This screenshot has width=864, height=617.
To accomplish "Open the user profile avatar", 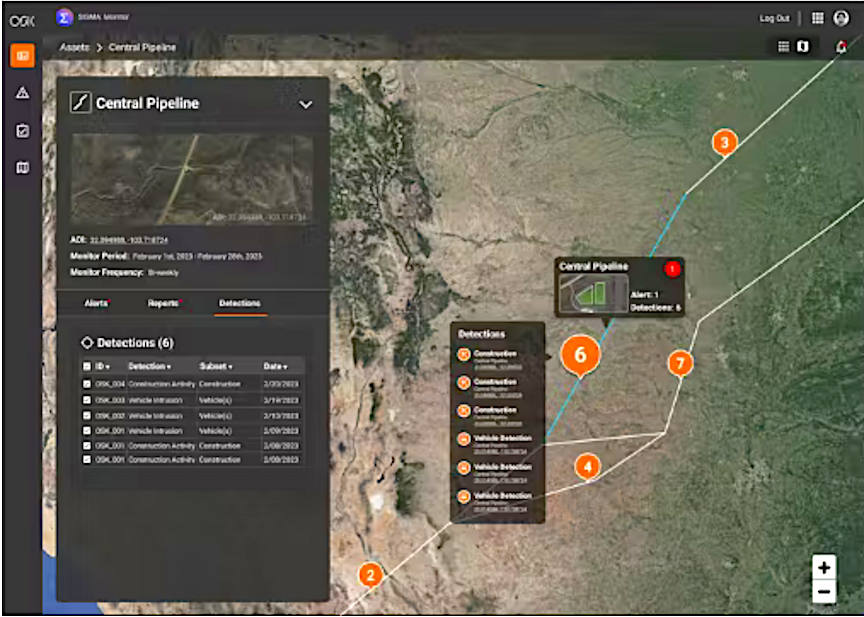I will pos(841,18).
